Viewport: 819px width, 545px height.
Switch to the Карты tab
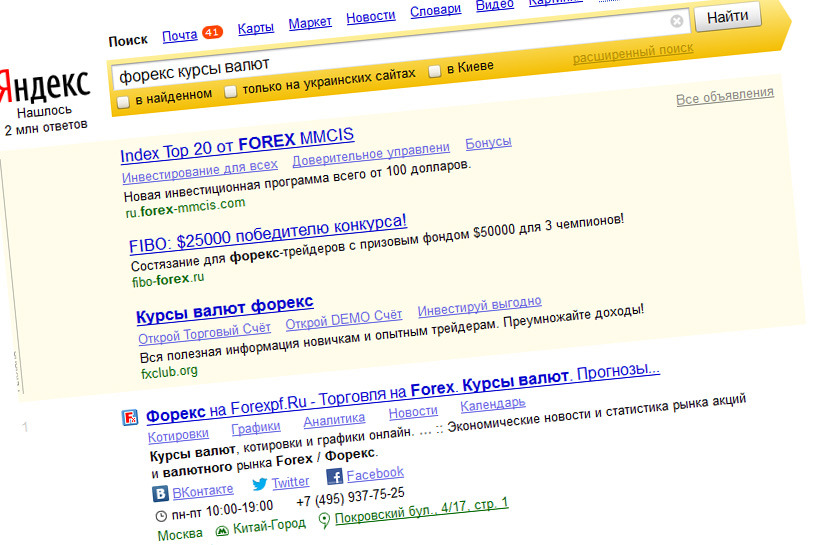pyautogui.click(x=255, y=28)
